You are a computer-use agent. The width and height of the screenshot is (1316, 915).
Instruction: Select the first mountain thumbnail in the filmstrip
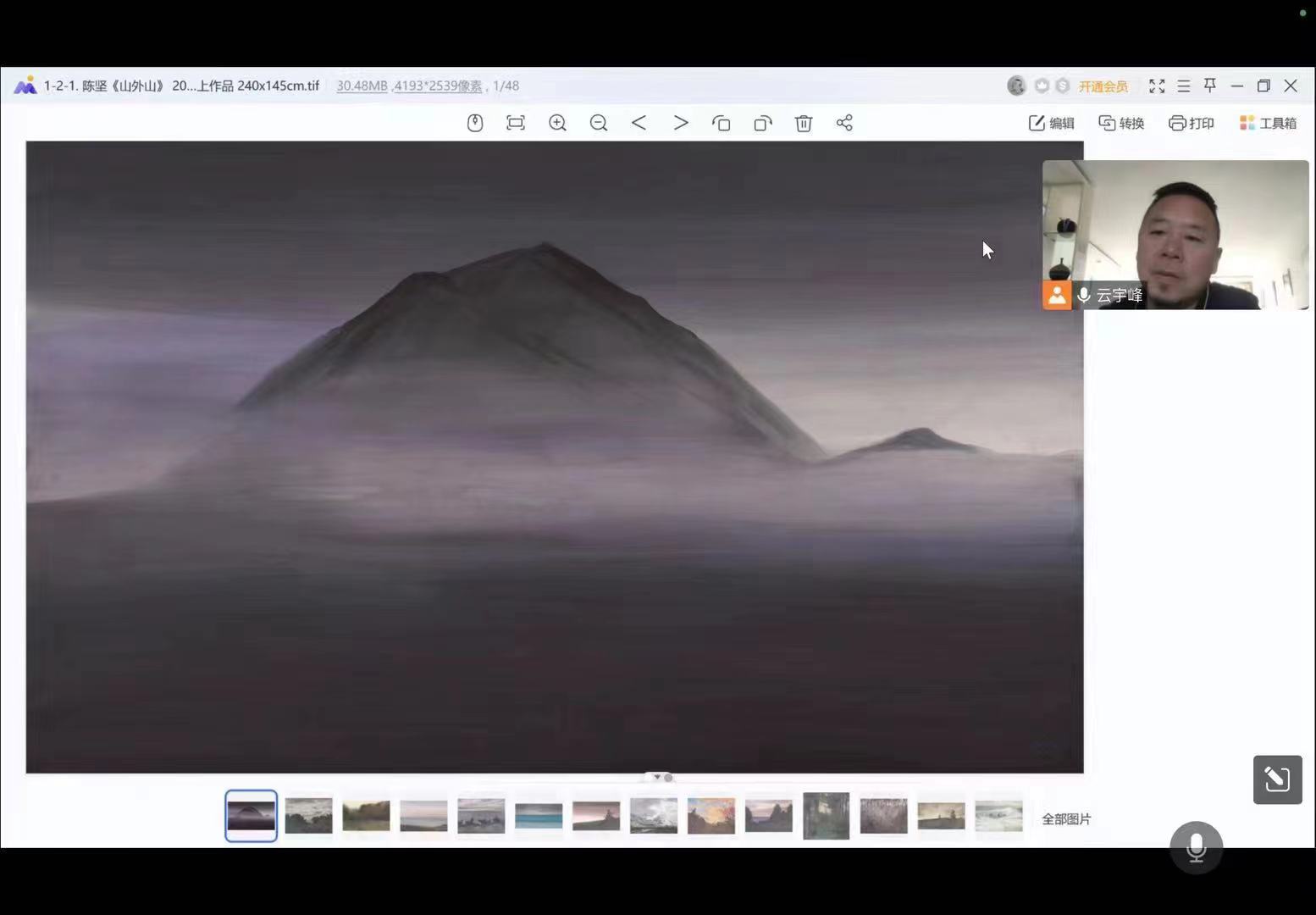click(251, 816)
